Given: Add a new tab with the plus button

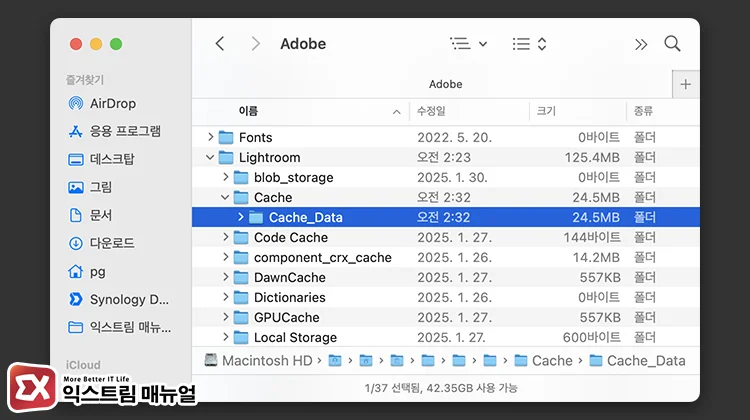Looking at the screenshot, I should [685, 84].
